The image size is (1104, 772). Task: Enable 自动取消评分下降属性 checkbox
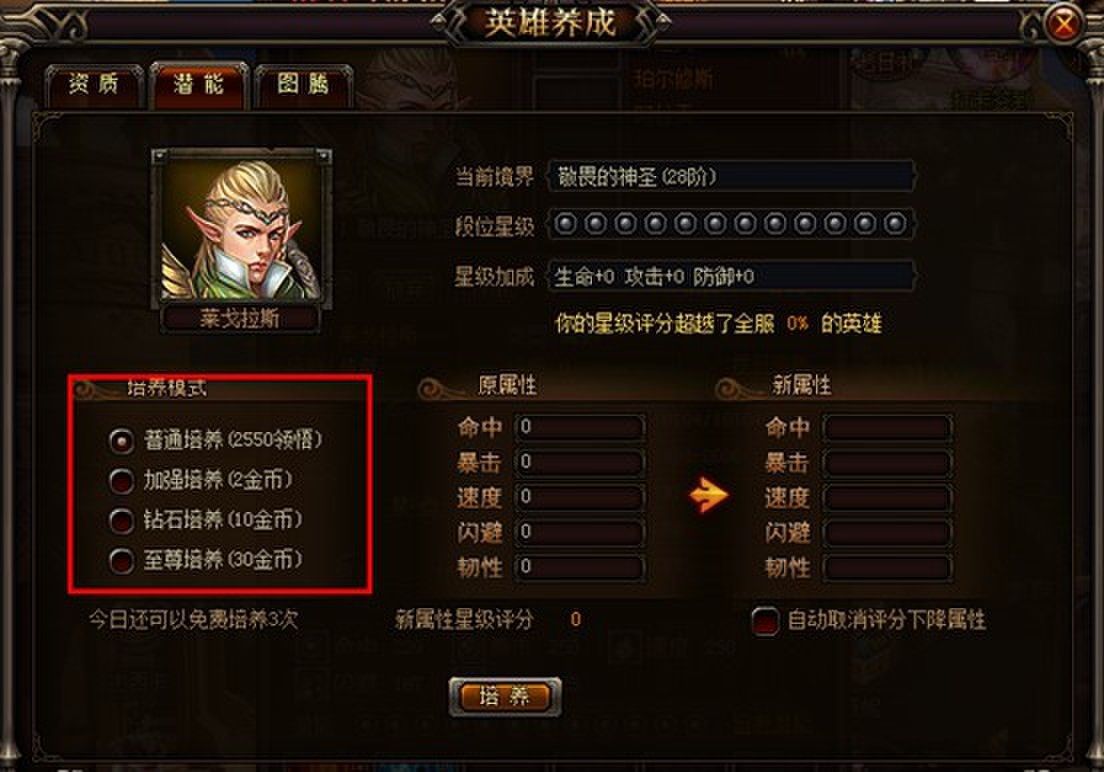point(765,621)
